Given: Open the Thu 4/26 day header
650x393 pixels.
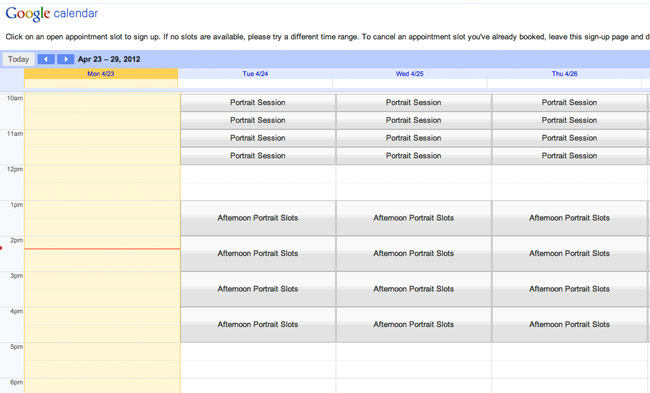Looking at the screenshot, I should coord(565,74).
